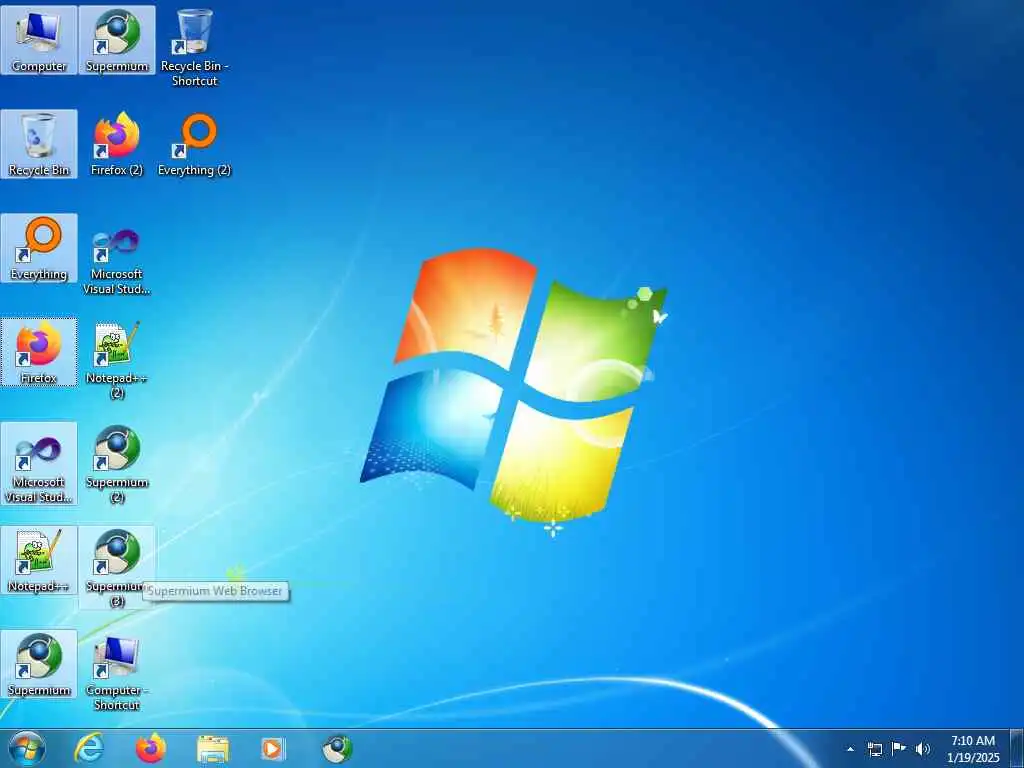Open the clock showing 7:10 AM
Viewport: 1024px width, 768px height.
click(973, 749)
